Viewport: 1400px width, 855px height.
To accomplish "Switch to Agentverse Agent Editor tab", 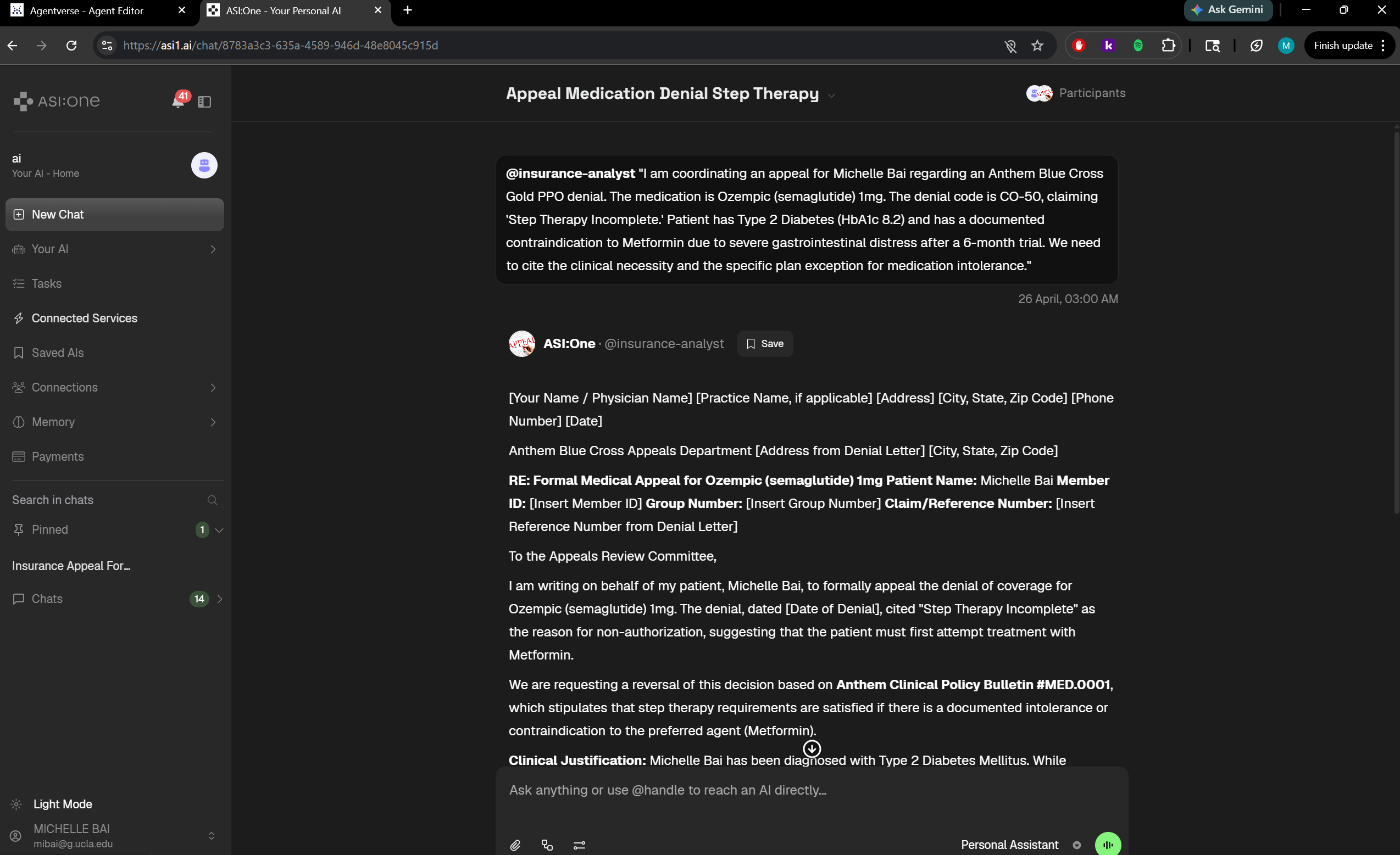I will click(x=86, y=11).
